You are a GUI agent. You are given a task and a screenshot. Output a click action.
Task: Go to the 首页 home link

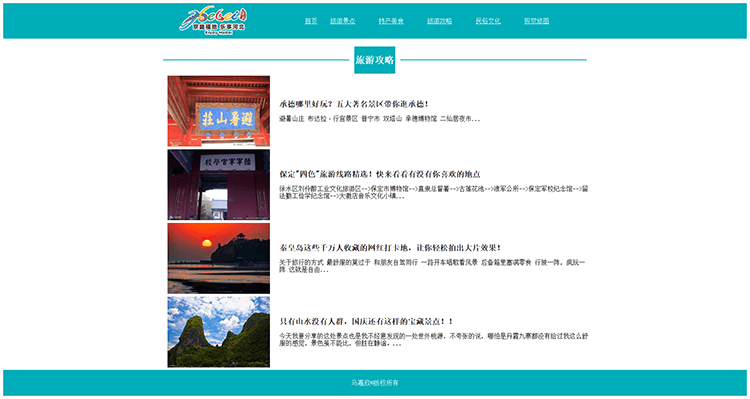[x=311, y=21]
